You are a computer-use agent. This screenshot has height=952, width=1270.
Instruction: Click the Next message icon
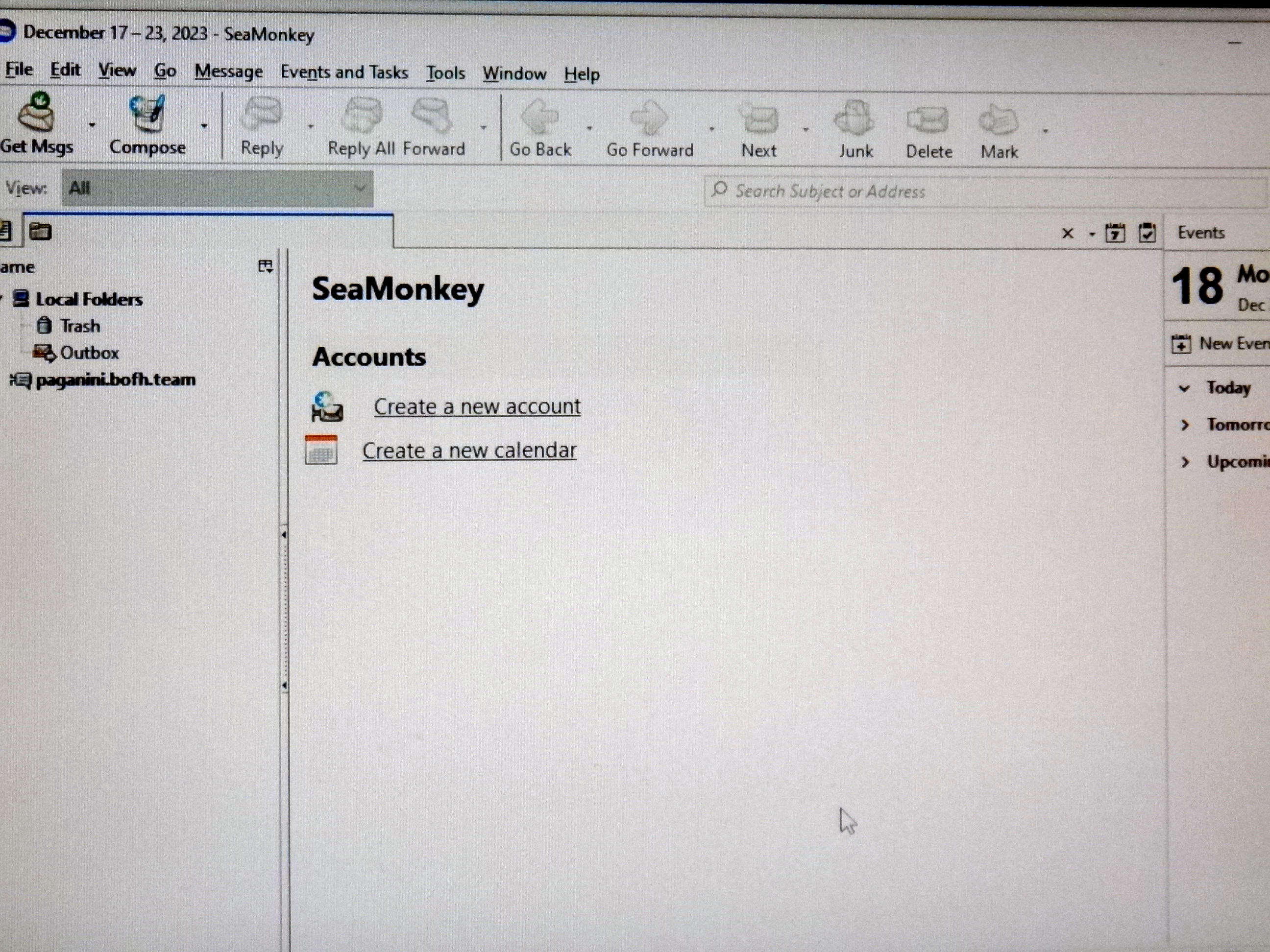pyautogui.click(x=759, y=118)
